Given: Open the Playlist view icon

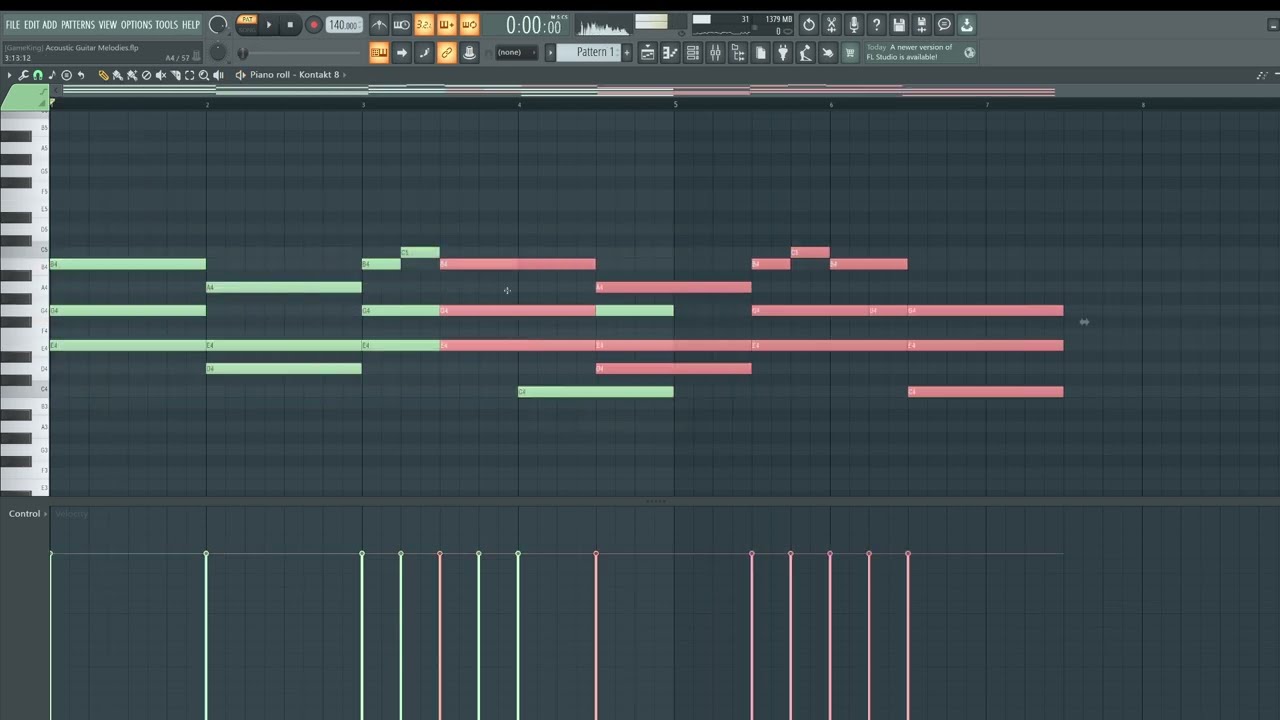Looking at the screenshot, I should point(648,53).
